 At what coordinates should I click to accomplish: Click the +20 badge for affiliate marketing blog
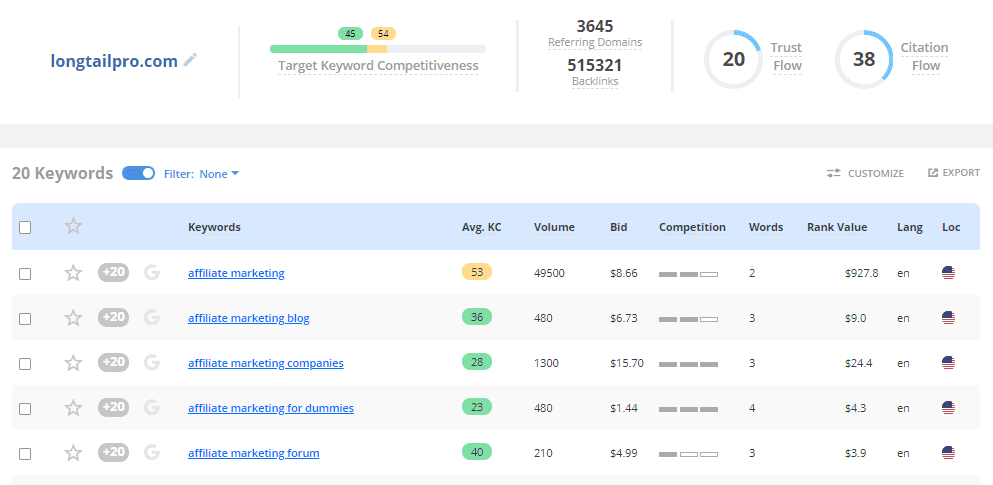(x=113, y=317)
